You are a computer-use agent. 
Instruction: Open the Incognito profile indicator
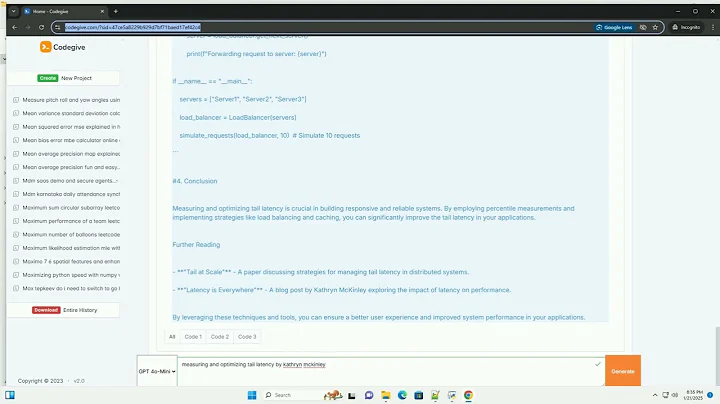click(x=686, y=28)
